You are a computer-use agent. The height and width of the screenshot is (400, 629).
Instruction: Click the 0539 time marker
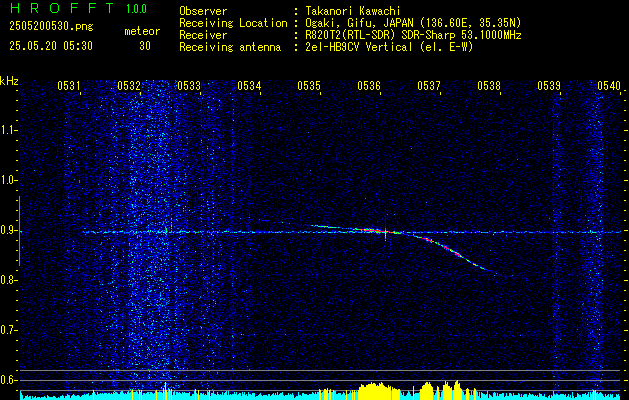coord(549,85)
